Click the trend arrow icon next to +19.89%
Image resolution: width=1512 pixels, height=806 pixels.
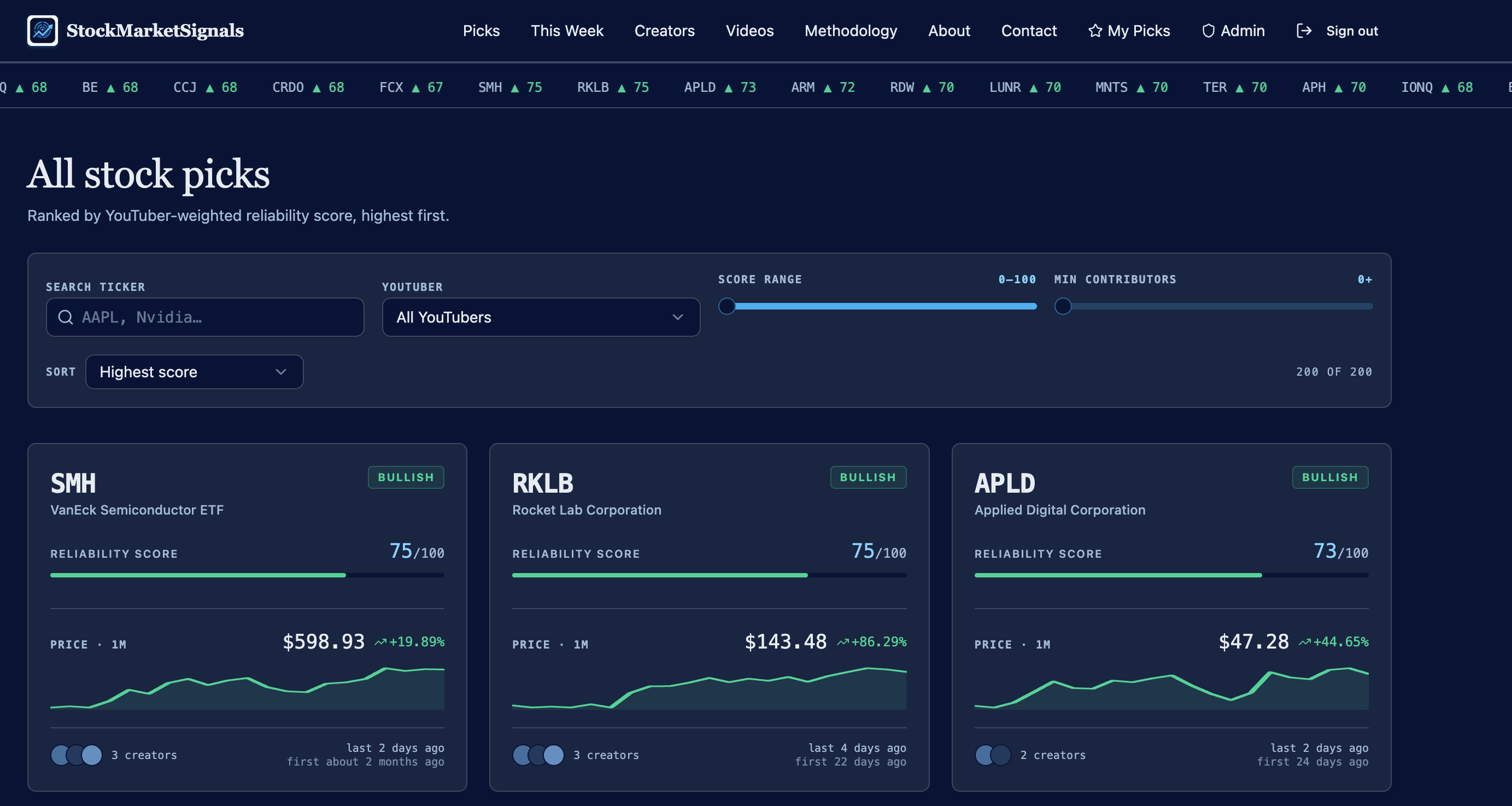(380, 641)
